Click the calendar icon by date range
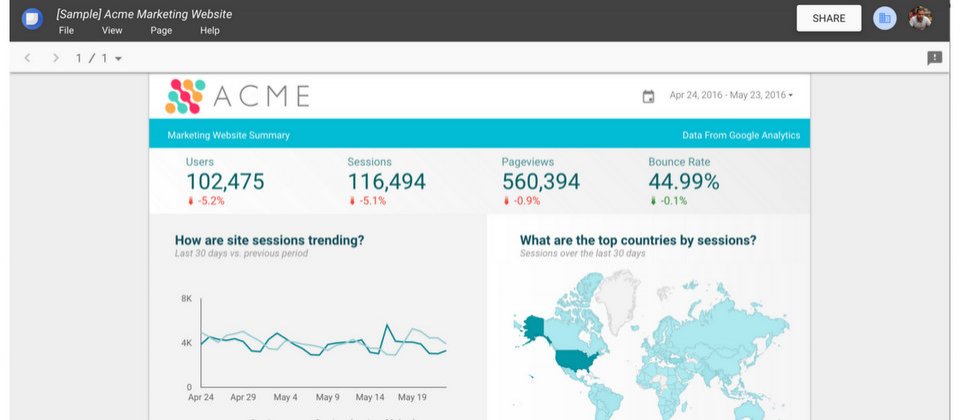 (x=648, y=96)
